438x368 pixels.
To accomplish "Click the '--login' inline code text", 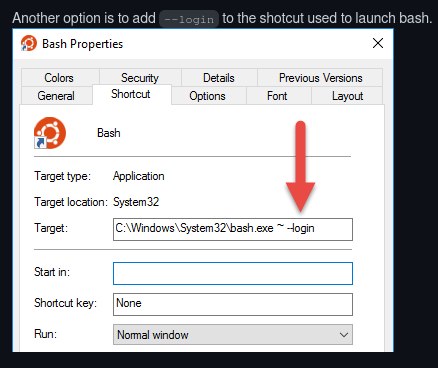I will tap(189, 19).
